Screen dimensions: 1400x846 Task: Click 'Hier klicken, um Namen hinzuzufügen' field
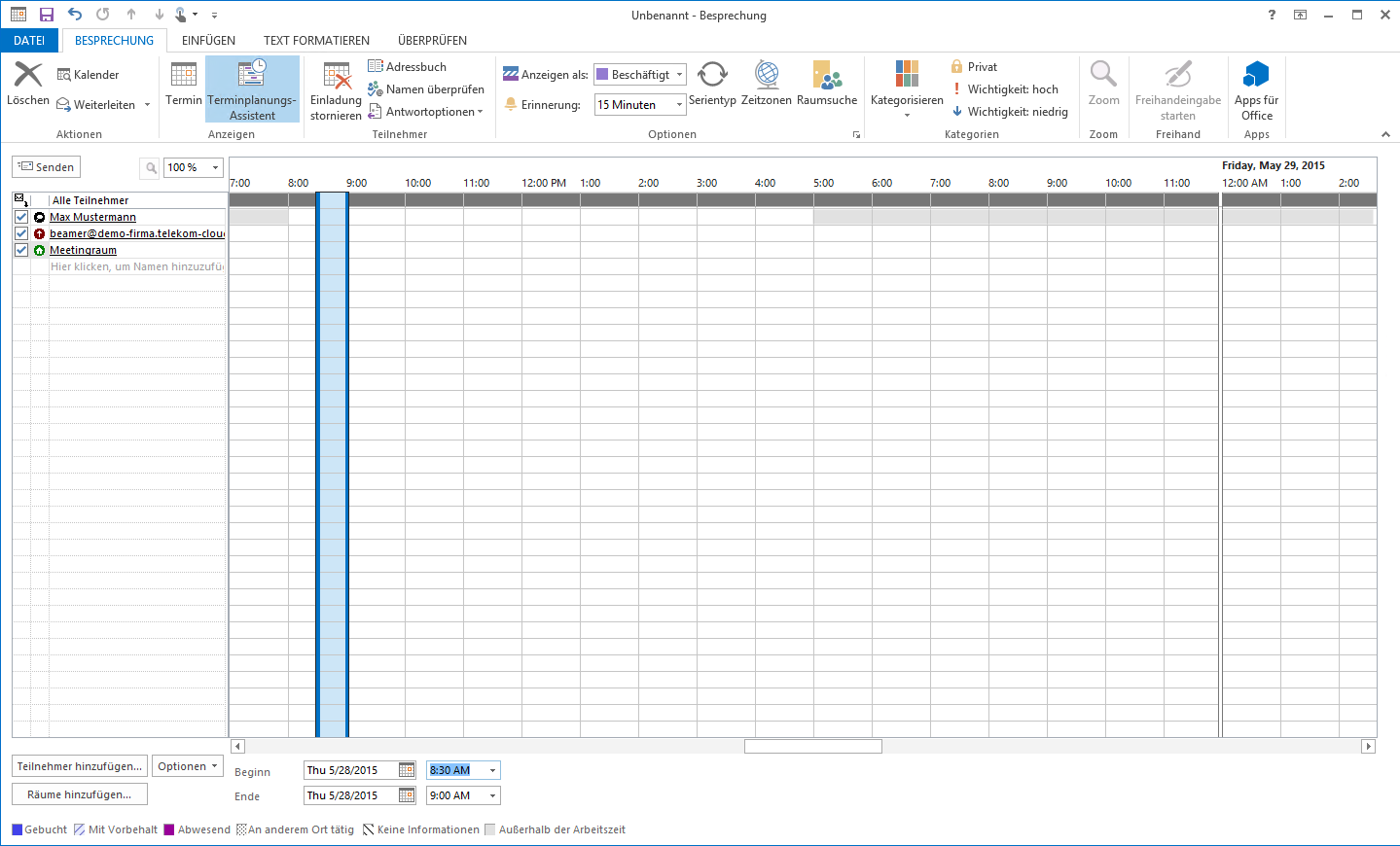point(137,266)
